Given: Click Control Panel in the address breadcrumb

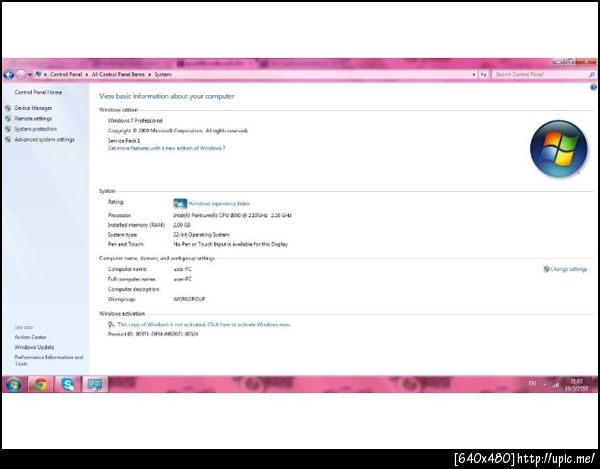Looking at the screenshot, I should coord(66,75).
